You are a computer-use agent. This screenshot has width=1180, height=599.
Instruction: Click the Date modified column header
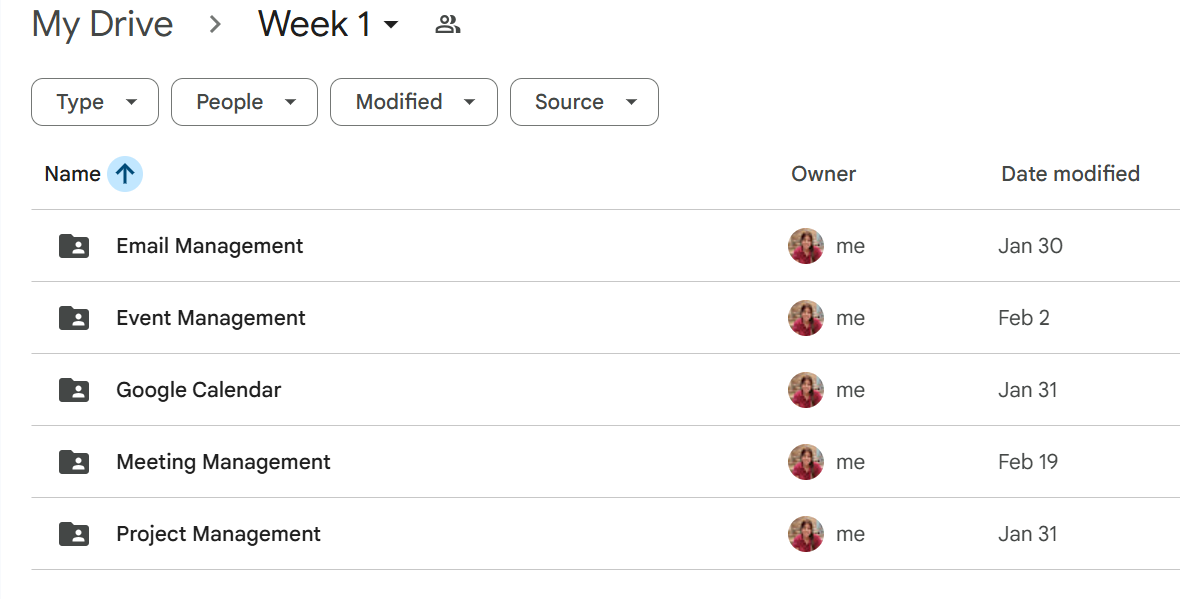[x=1070, y=174]
